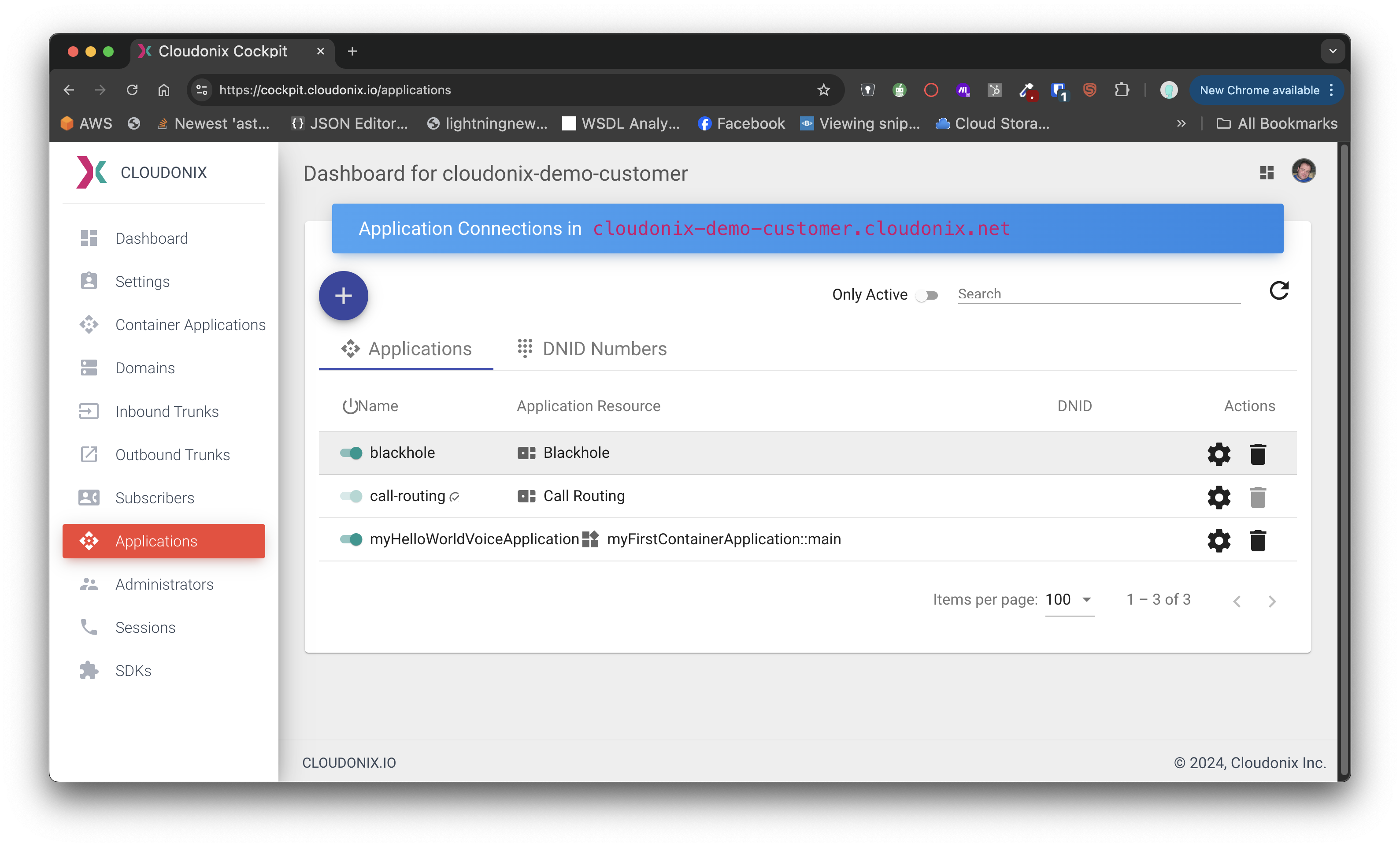This screenshot has height=847, width=1400.
Task: Toggle myHelloWorldVoiceApplication active switch
Action: pos(351,539)
